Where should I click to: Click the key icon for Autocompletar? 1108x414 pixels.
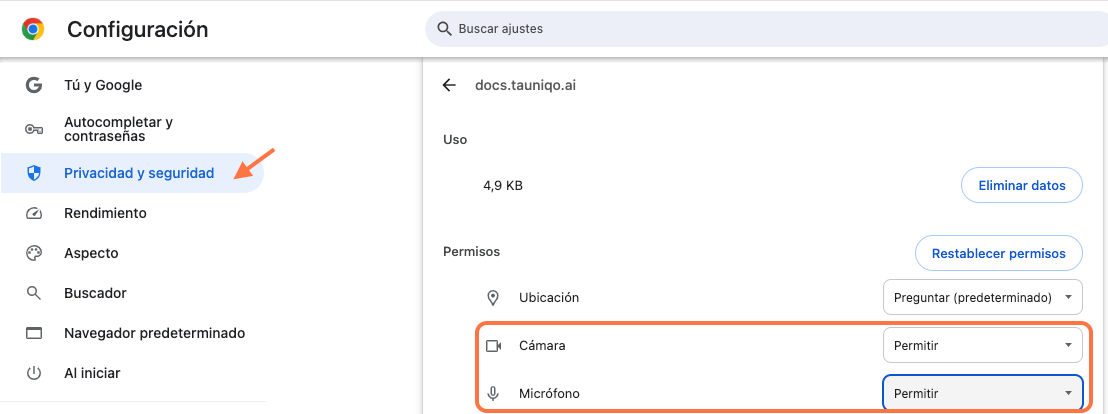34,129
